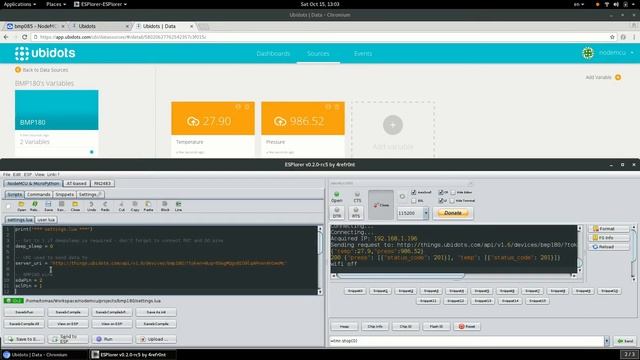The height and width of the screenshot is (360, 640).
Task: Open the ESPlorer-ESPlorer app menu
Action: [100, 4]
